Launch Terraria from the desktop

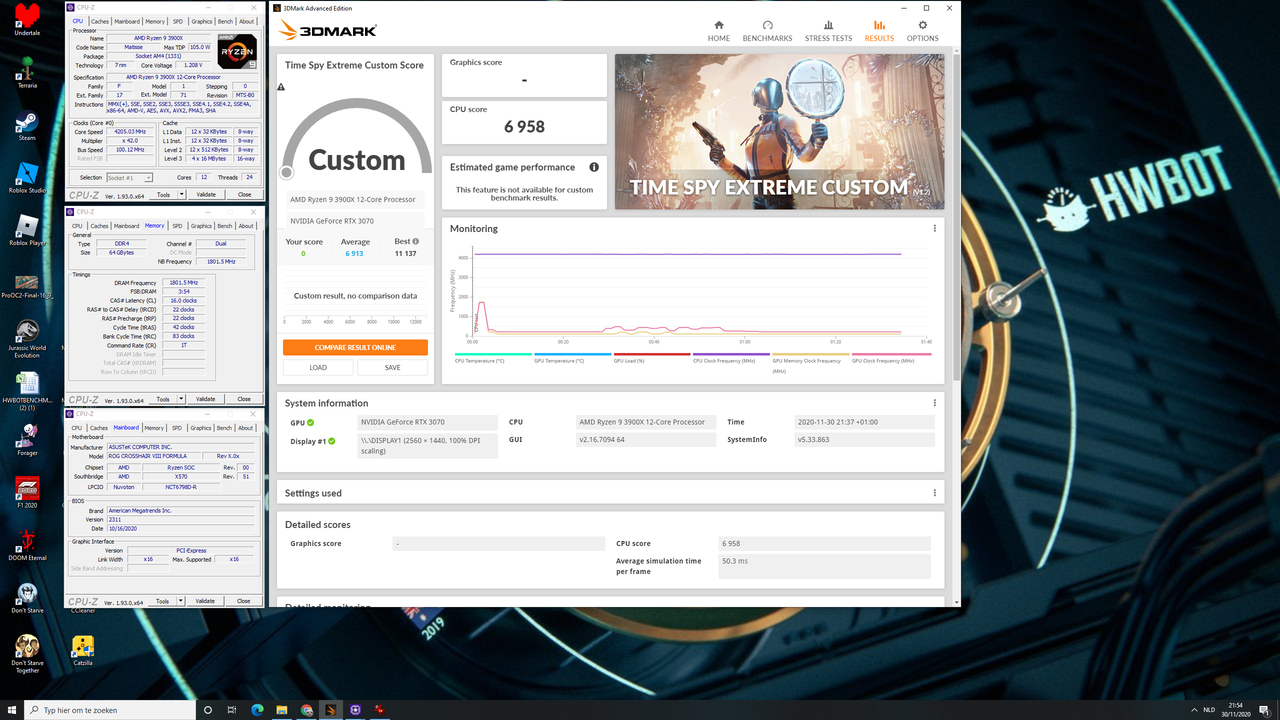pos(27,73)
